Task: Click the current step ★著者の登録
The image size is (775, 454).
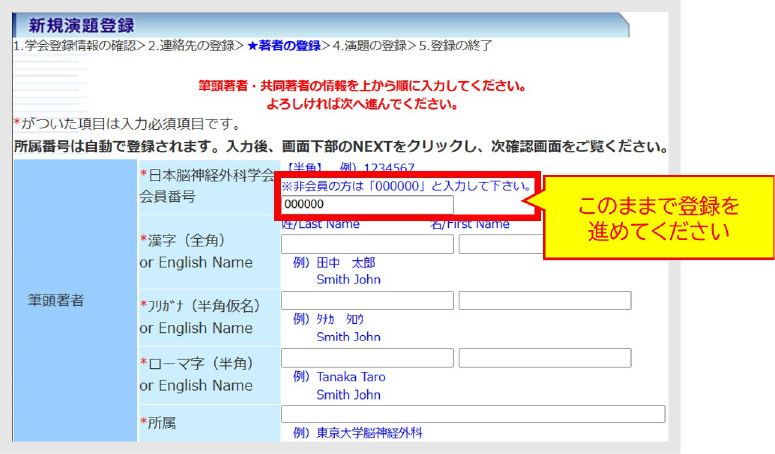Action: pyautogui.click(x=284, y=46)
